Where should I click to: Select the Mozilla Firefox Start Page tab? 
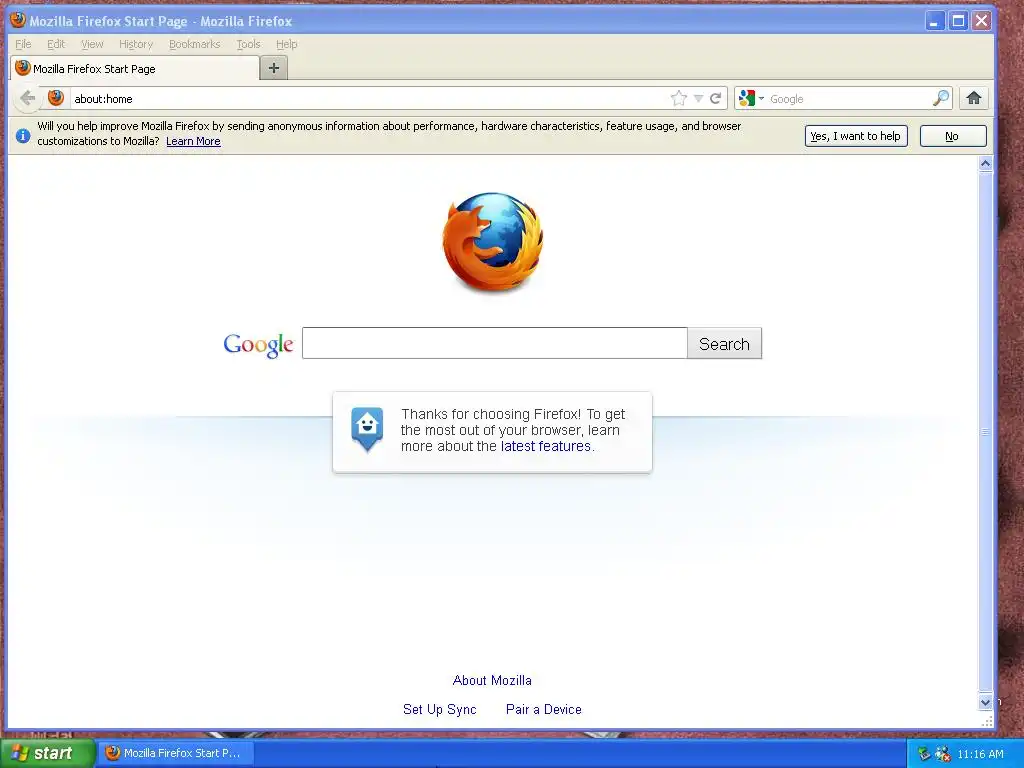pyautogui.click(x=135, y=69)
